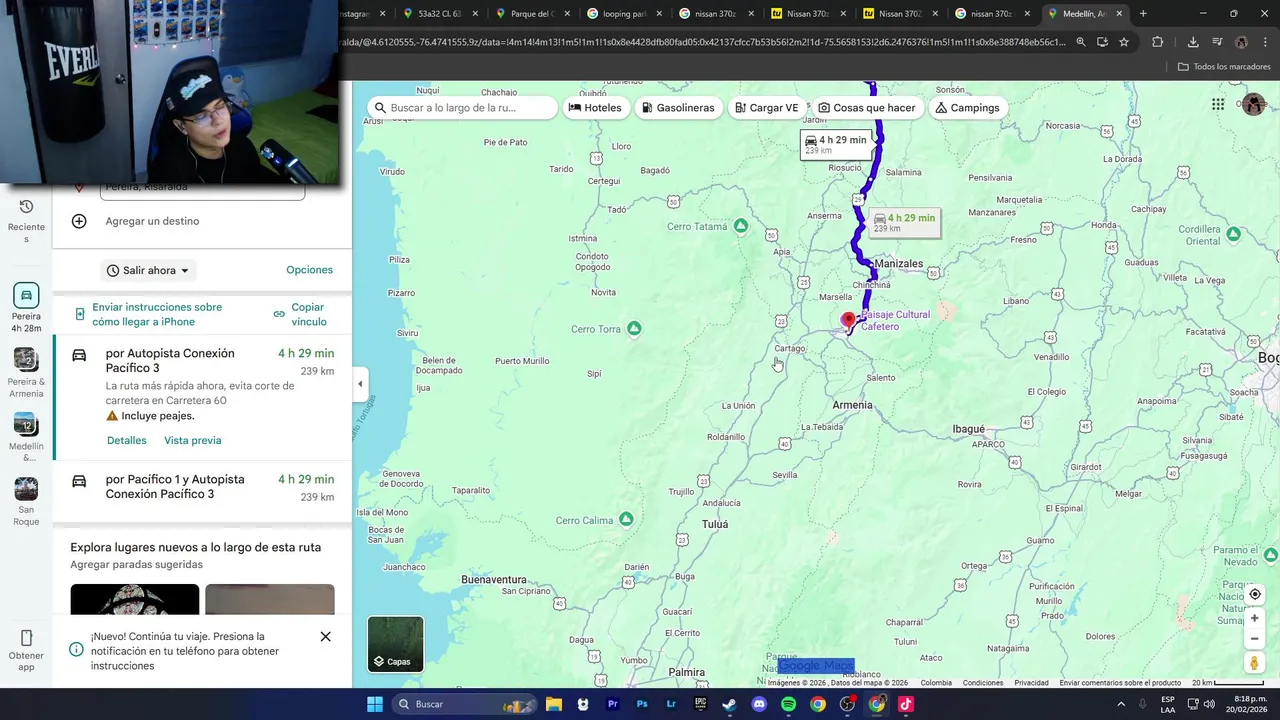Open the Salir ahora departure dropdown
This screenshot has height=720, width=1280.
pyautogui.click(x=148, y=270)
